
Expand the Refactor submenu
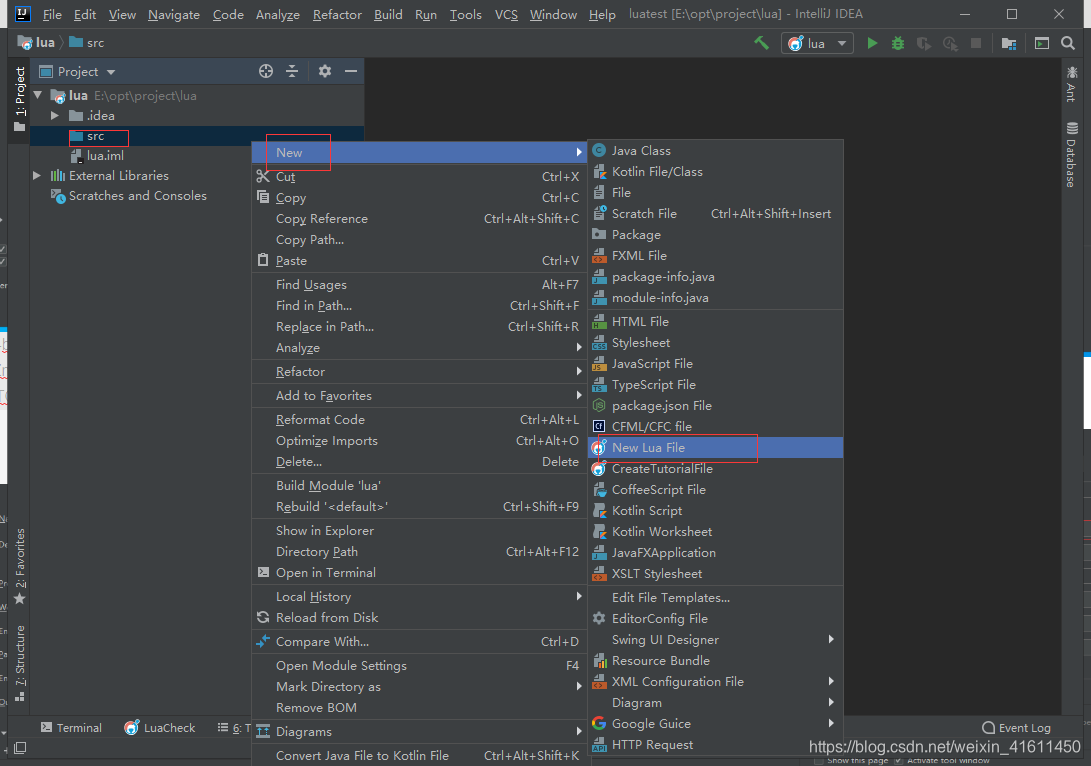tap(420, 372)
